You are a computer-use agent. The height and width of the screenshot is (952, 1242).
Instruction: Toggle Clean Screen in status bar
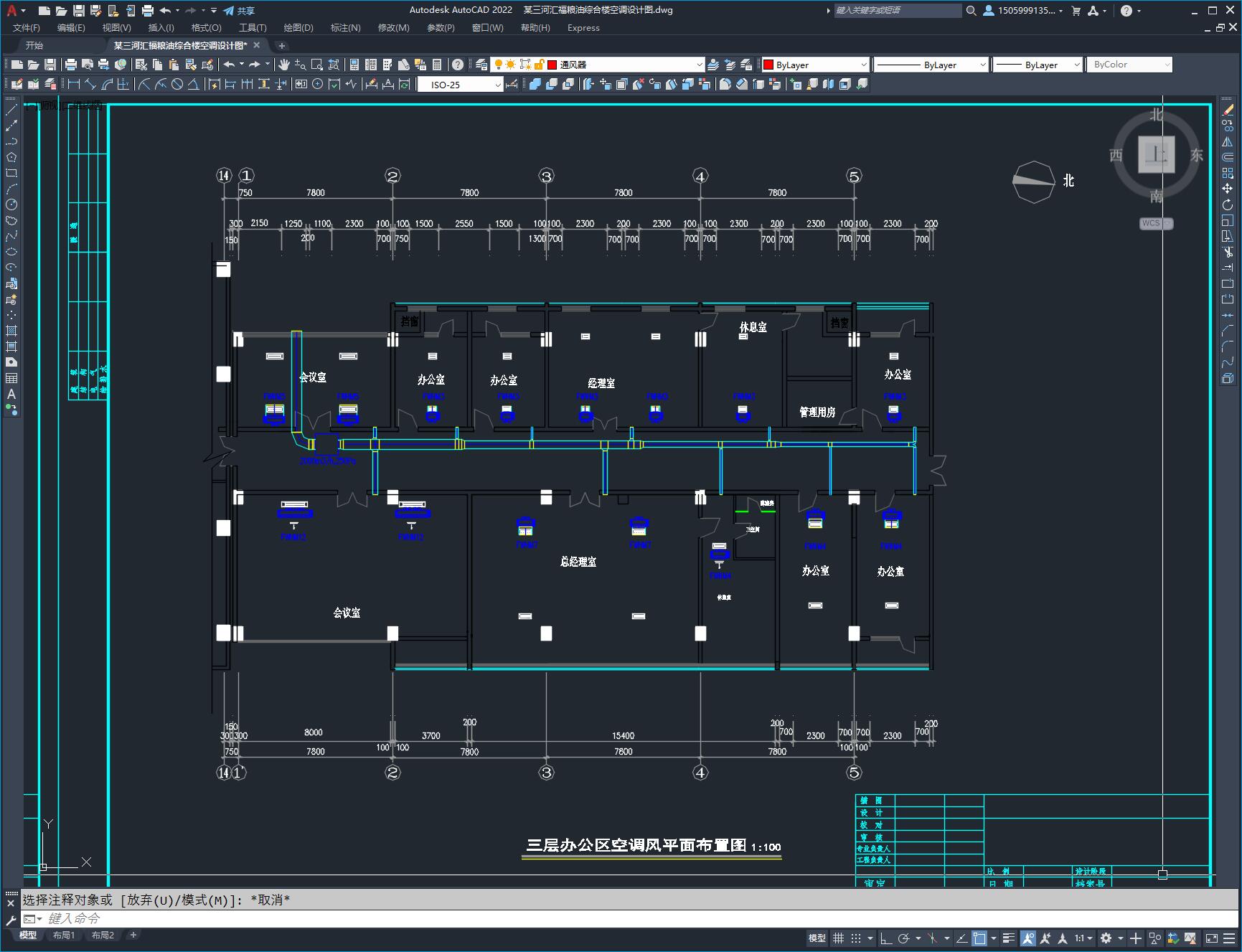coord(1211,938)
